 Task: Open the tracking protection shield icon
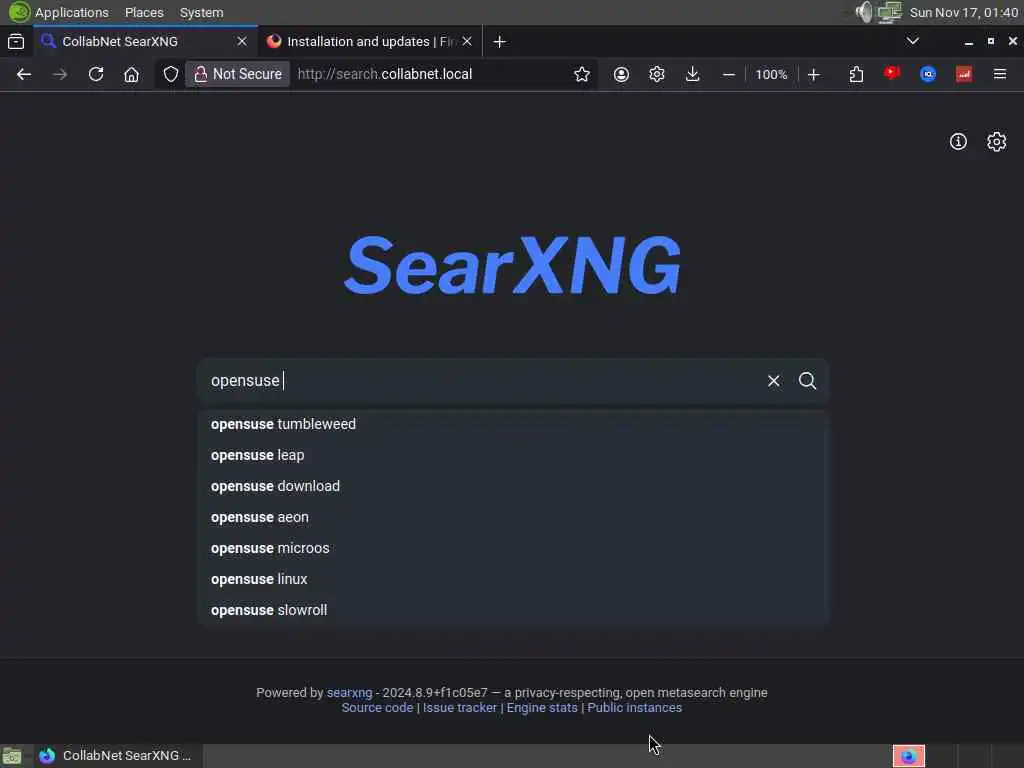click(170, 74)
